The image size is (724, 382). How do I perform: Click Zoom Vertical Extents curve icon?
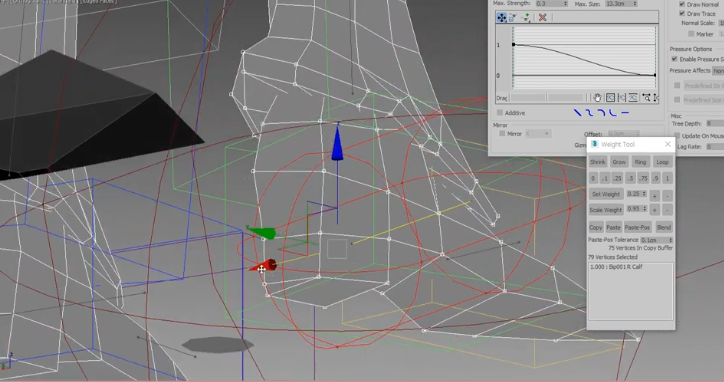click(633, 97)
